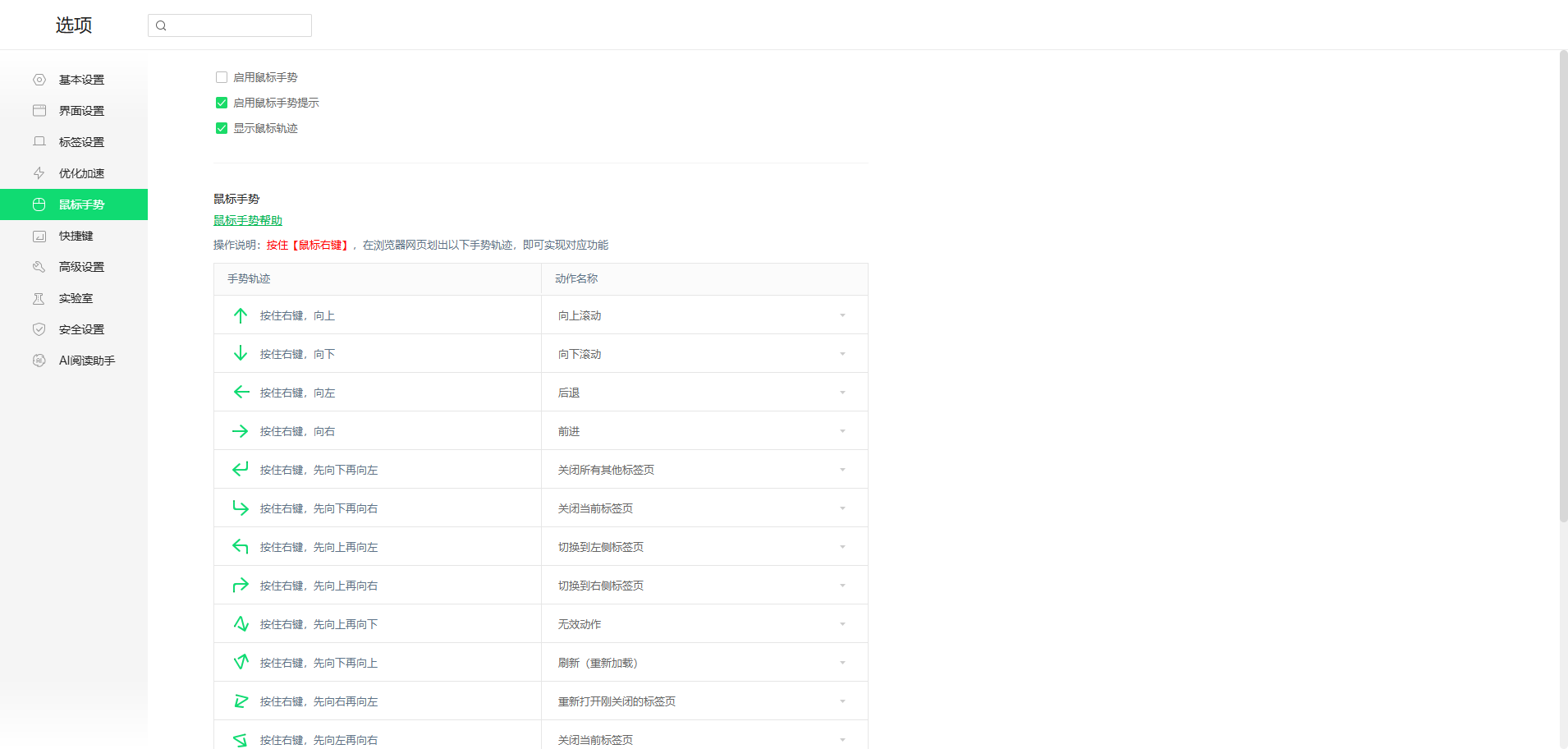Click the 按住右键，先向上再向下 label

coord(319,624)
